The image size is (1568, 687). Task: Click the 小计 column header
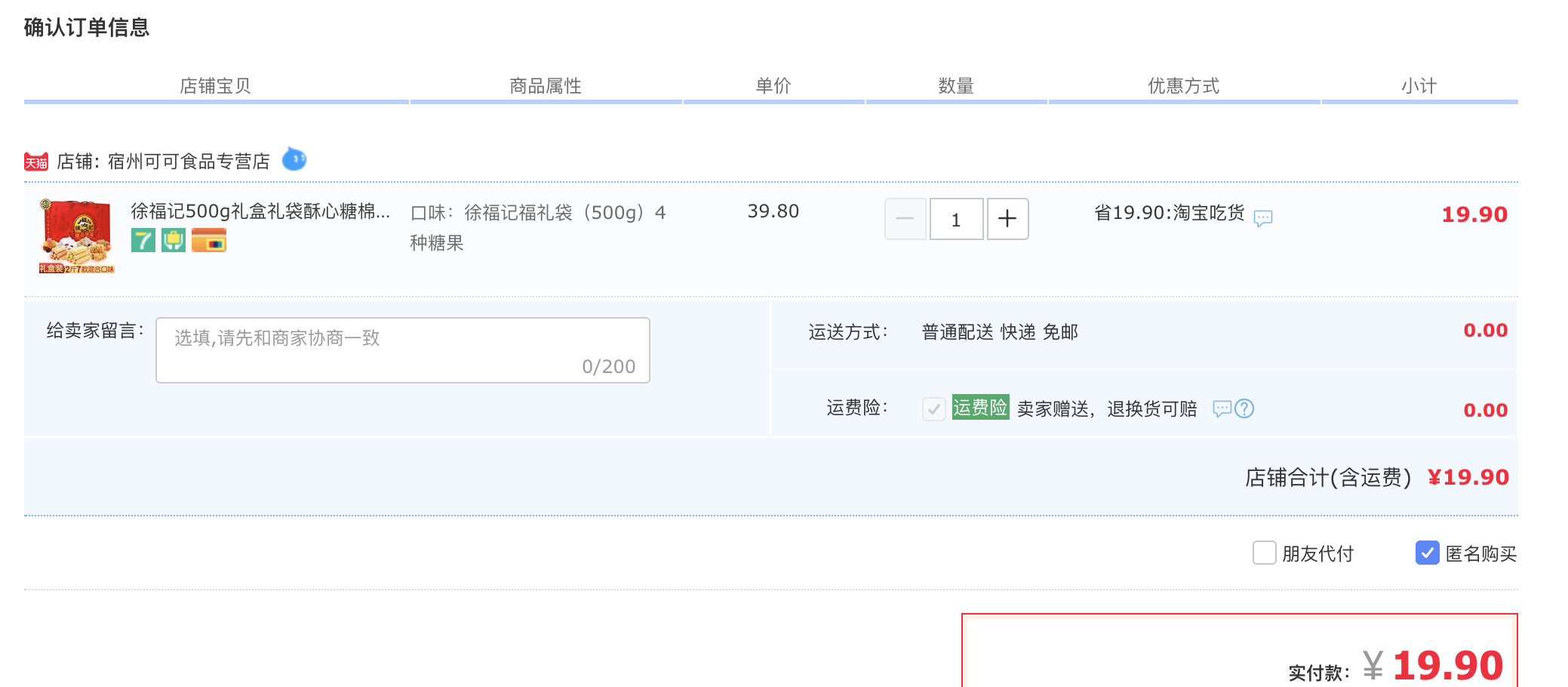coord(1419,86)
